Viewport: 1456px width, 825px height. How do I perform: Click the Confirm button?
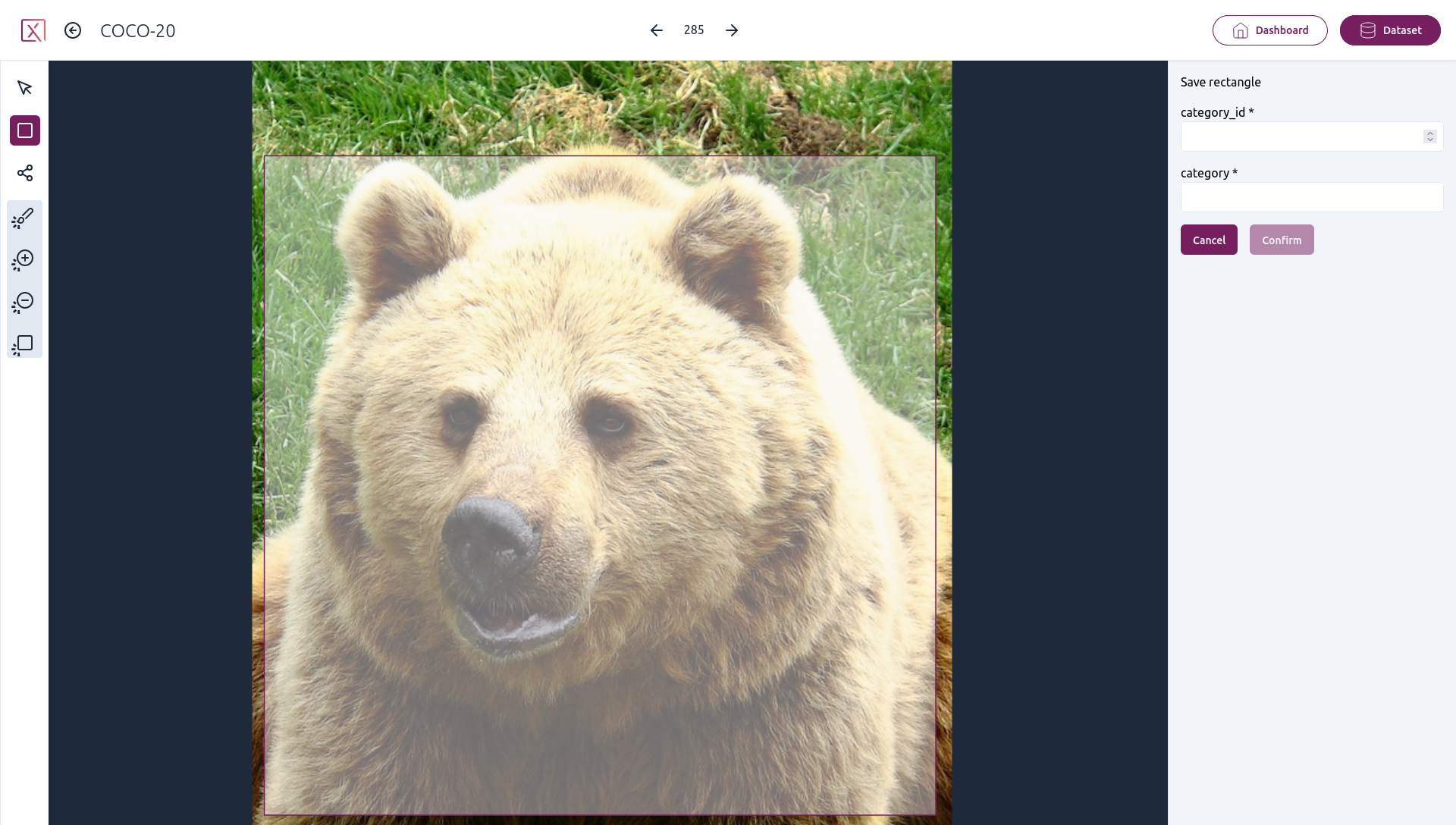coord(1282,239)
